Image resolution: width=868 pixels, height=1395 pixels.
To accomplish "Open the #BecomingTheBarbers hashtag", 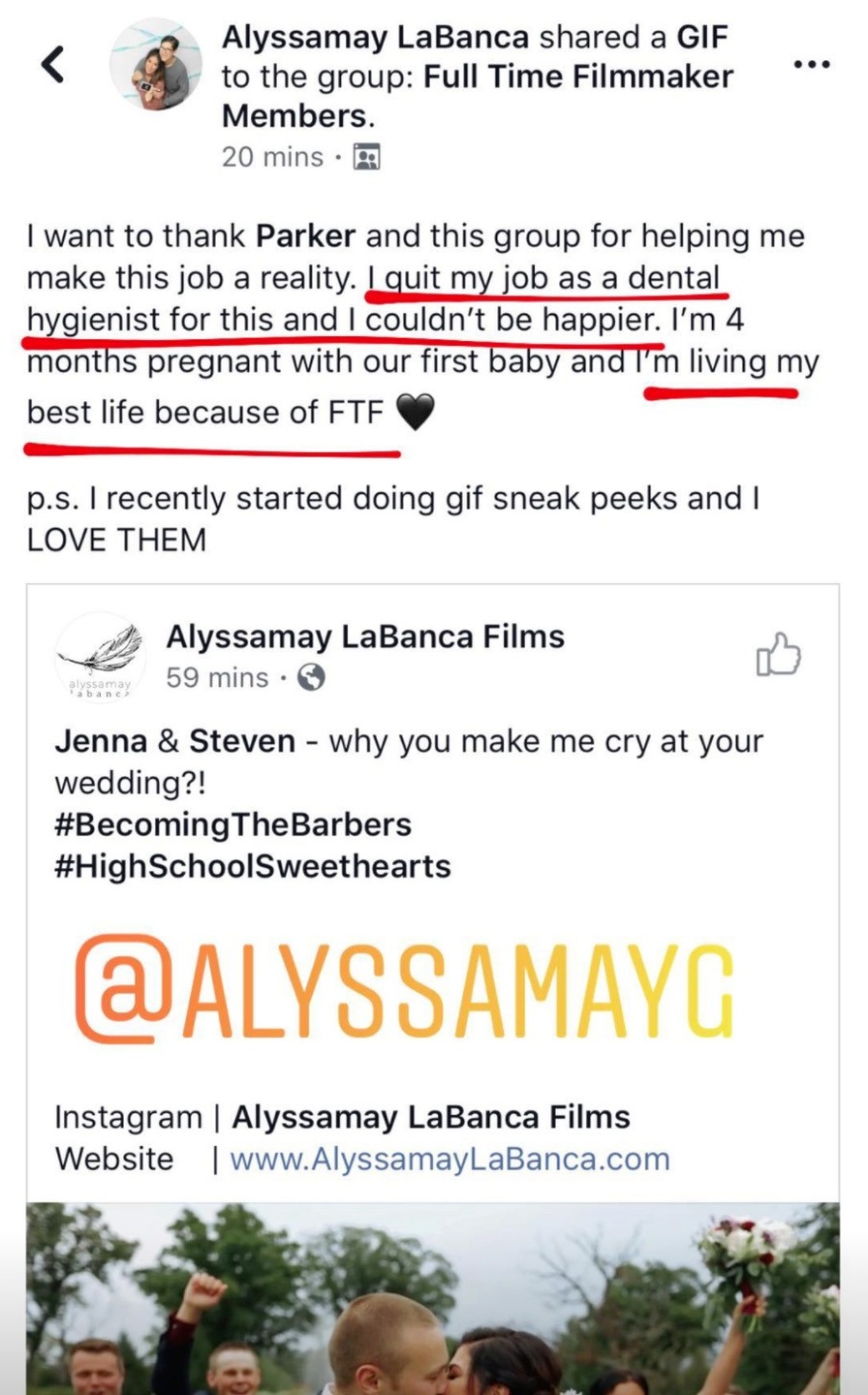I will pos(233,824).
